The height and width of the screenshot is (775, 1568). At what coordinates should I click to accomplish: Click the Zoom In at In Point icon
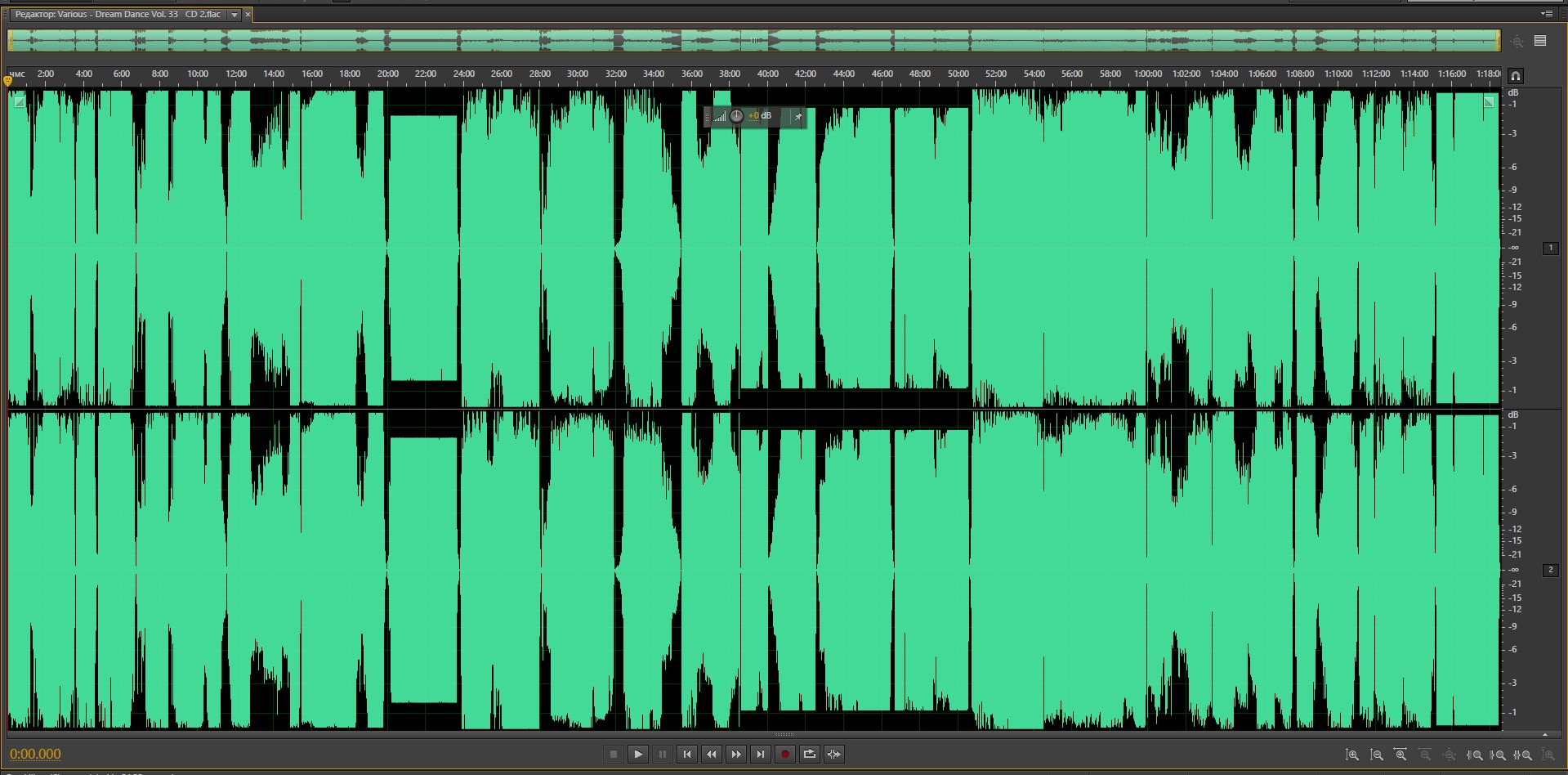click(1474, 755)
